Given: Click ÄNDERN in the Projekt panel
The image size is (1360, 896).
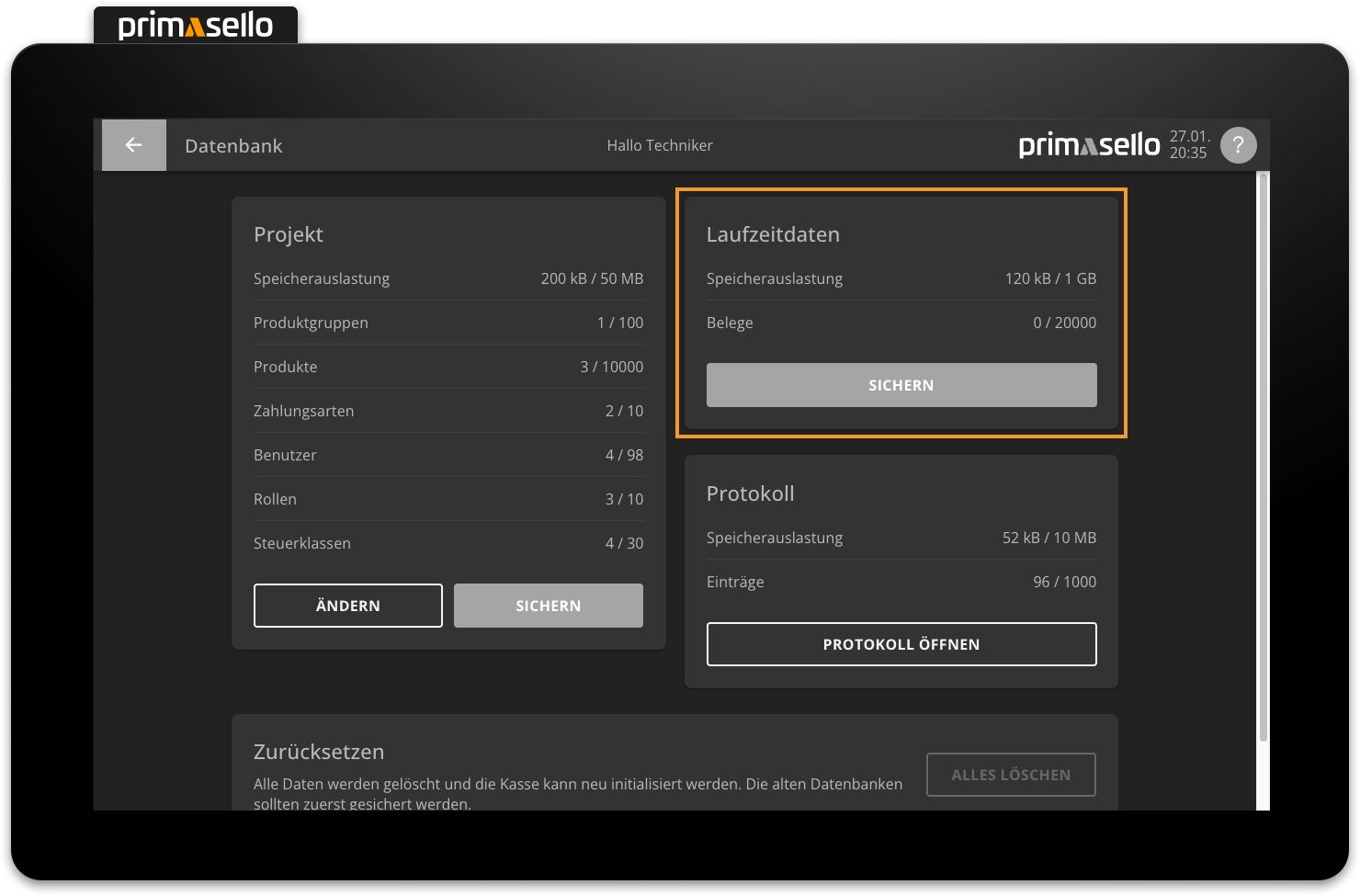Looking at the screenshot, I should point(347,605).
